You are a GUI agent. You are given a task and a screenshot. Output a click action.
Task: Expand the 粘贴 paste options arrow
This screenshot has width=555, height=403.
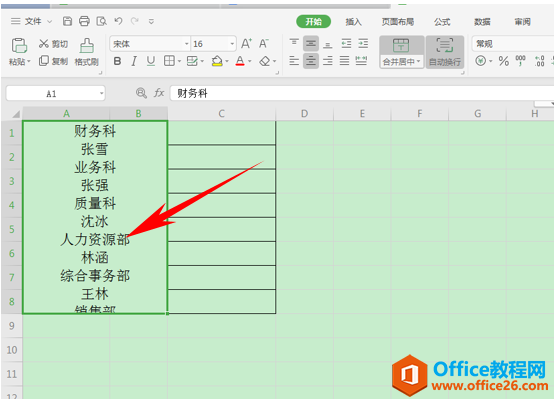[x=29, y=62]
